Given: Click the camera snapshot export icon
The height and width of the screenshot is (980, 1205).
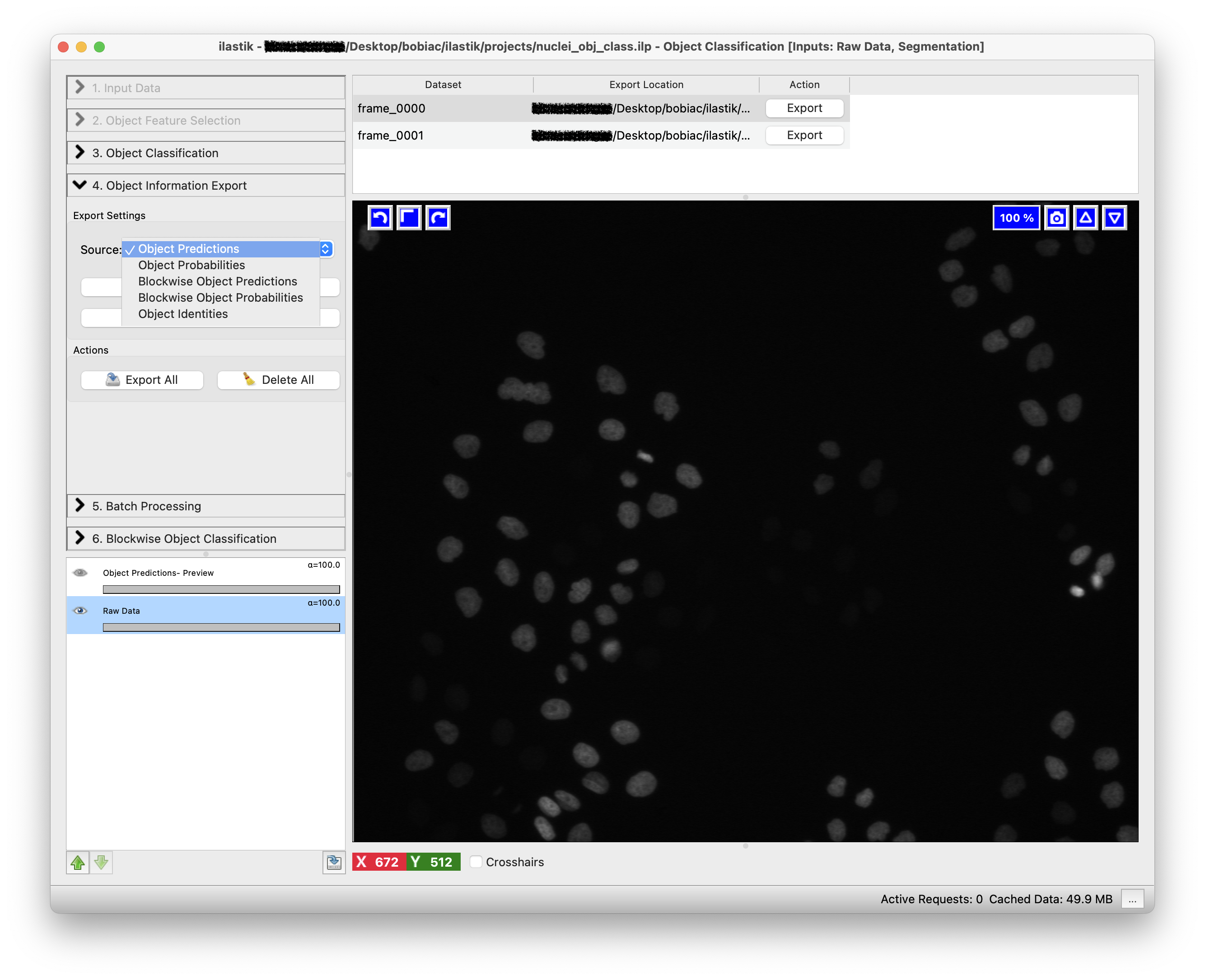Looking at the screenshot, I should 1056,218.
